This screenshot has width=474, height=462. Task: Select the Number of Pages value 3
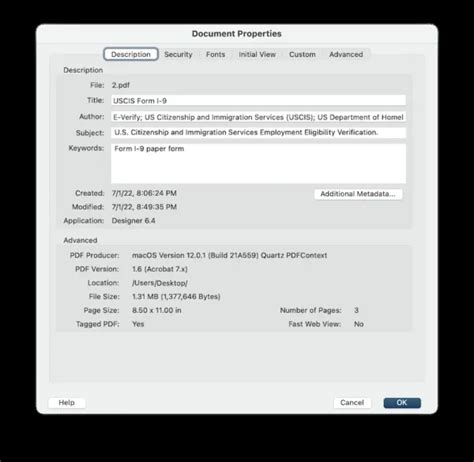coord(356,310)
